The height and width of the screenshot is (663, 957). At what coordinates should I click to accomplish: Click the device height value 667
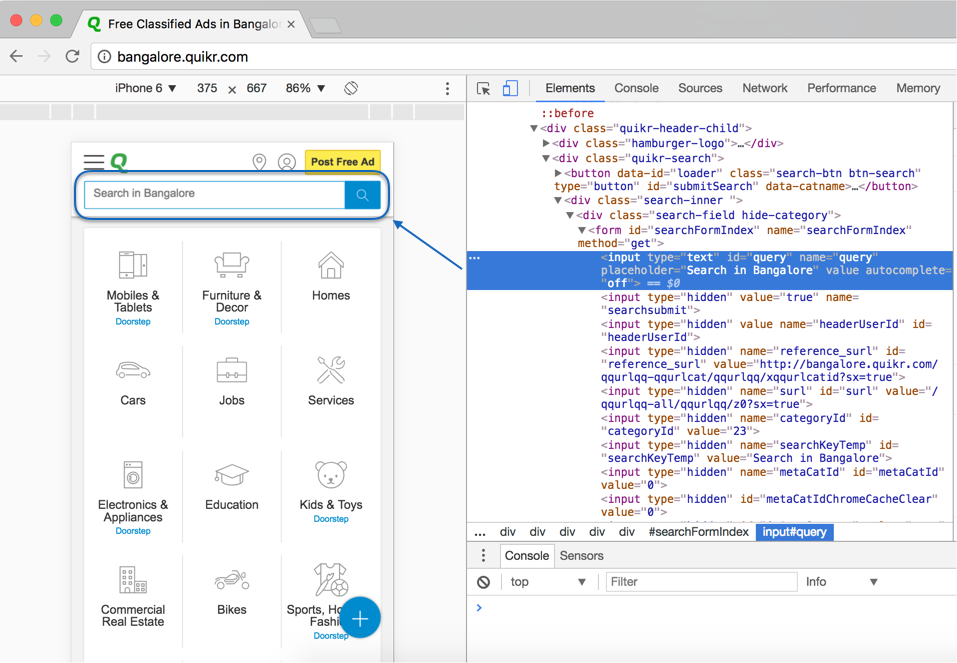point(256,89)
